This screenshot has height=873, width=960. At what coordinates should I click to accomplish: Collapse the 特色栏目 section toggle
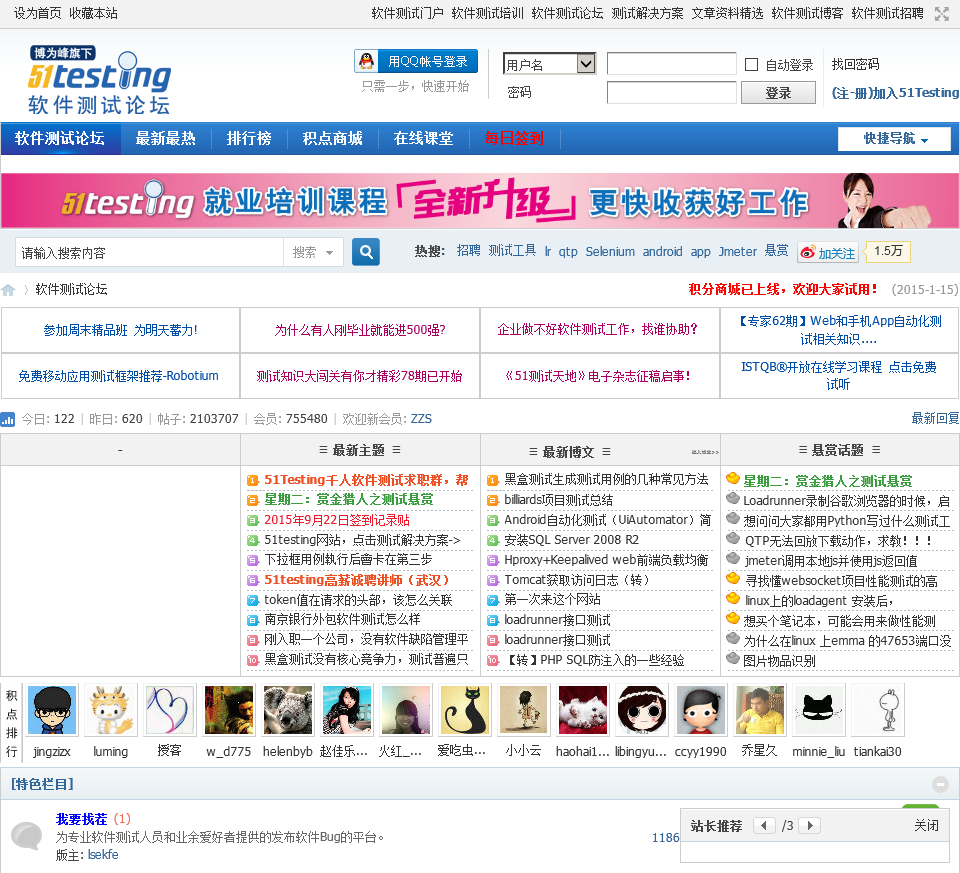[940, 784]
